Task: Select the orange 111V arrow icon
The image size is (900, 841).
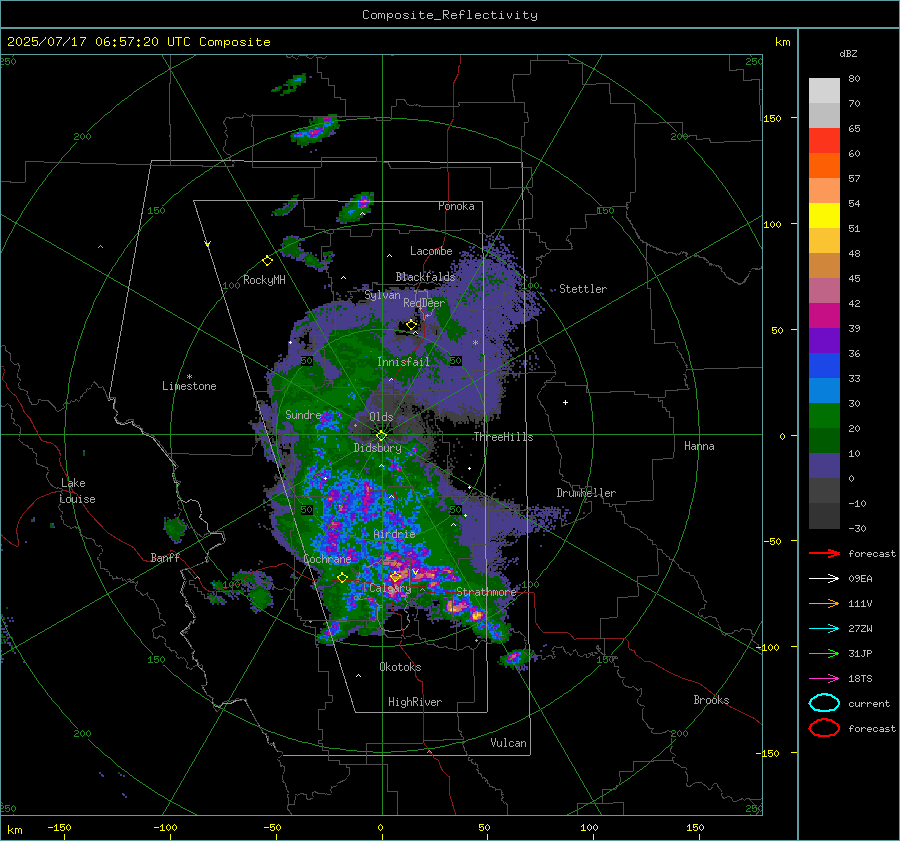Action: point(824,603)
